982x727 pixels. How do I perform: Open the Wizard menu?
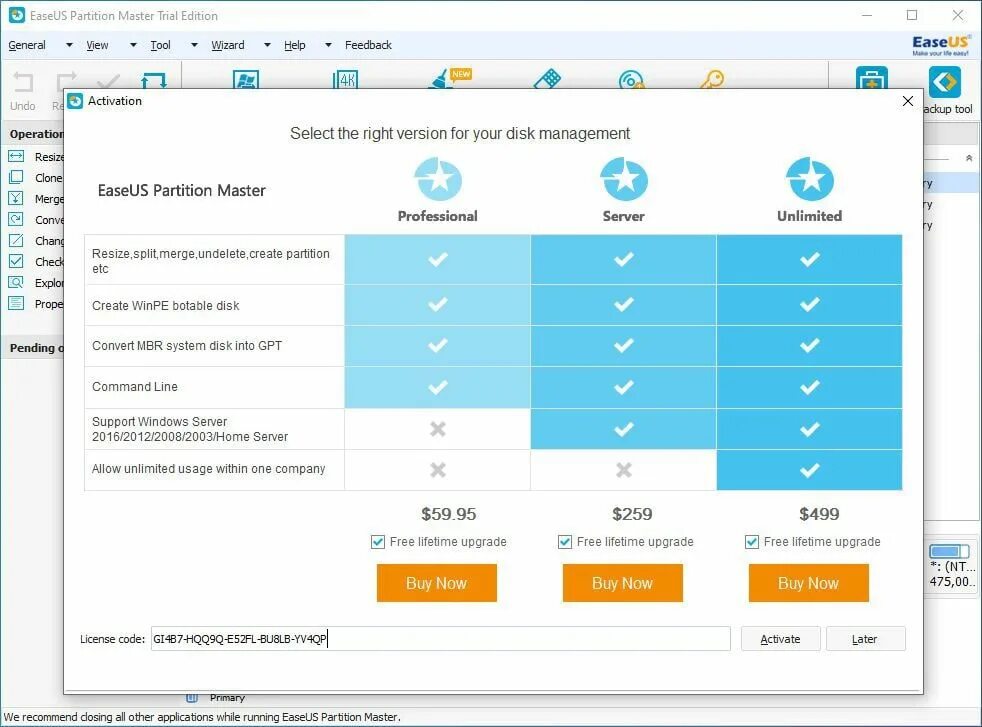[228, 45]
